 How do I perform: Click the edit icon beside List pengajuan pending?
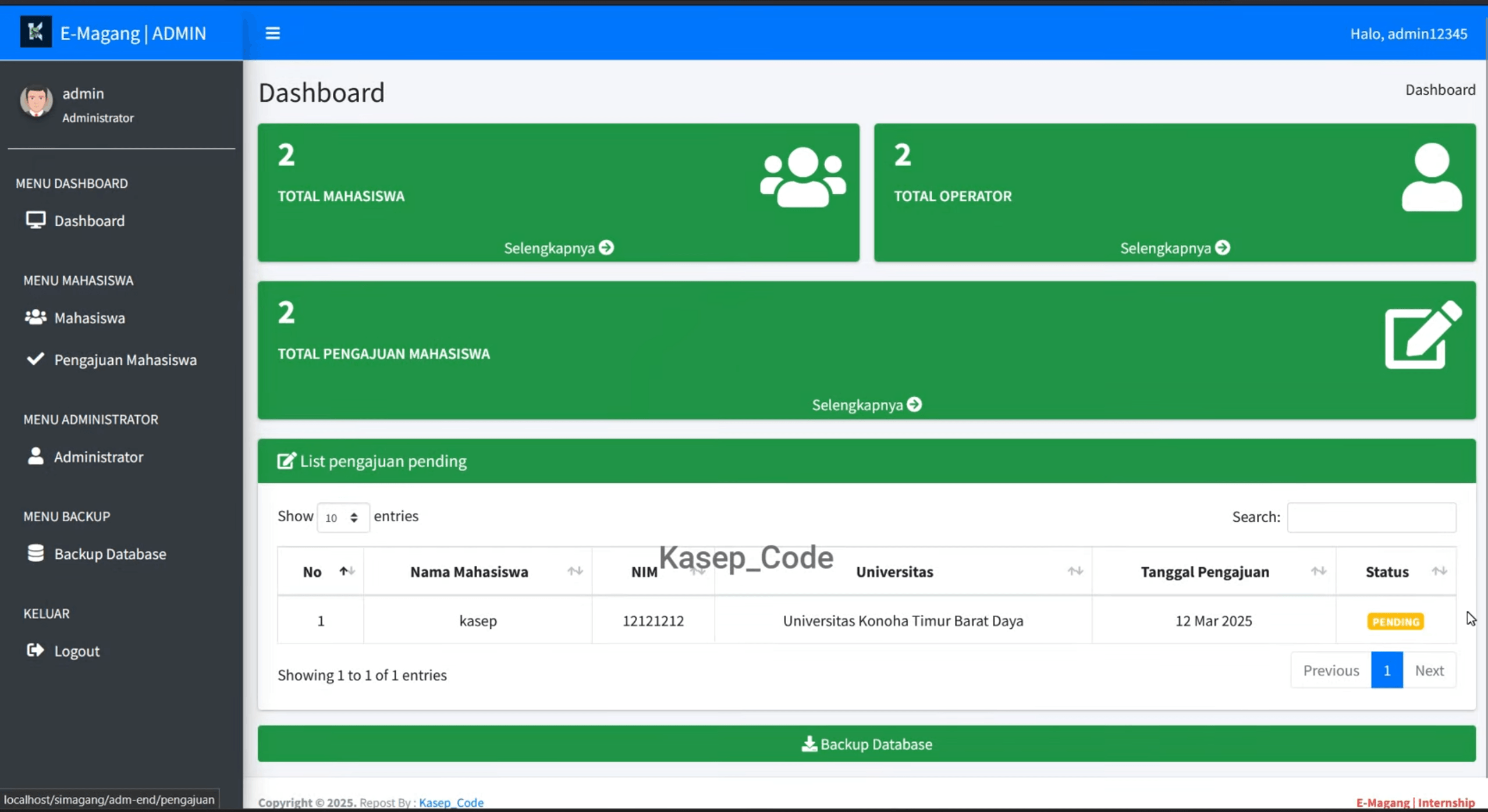(286, 461)
